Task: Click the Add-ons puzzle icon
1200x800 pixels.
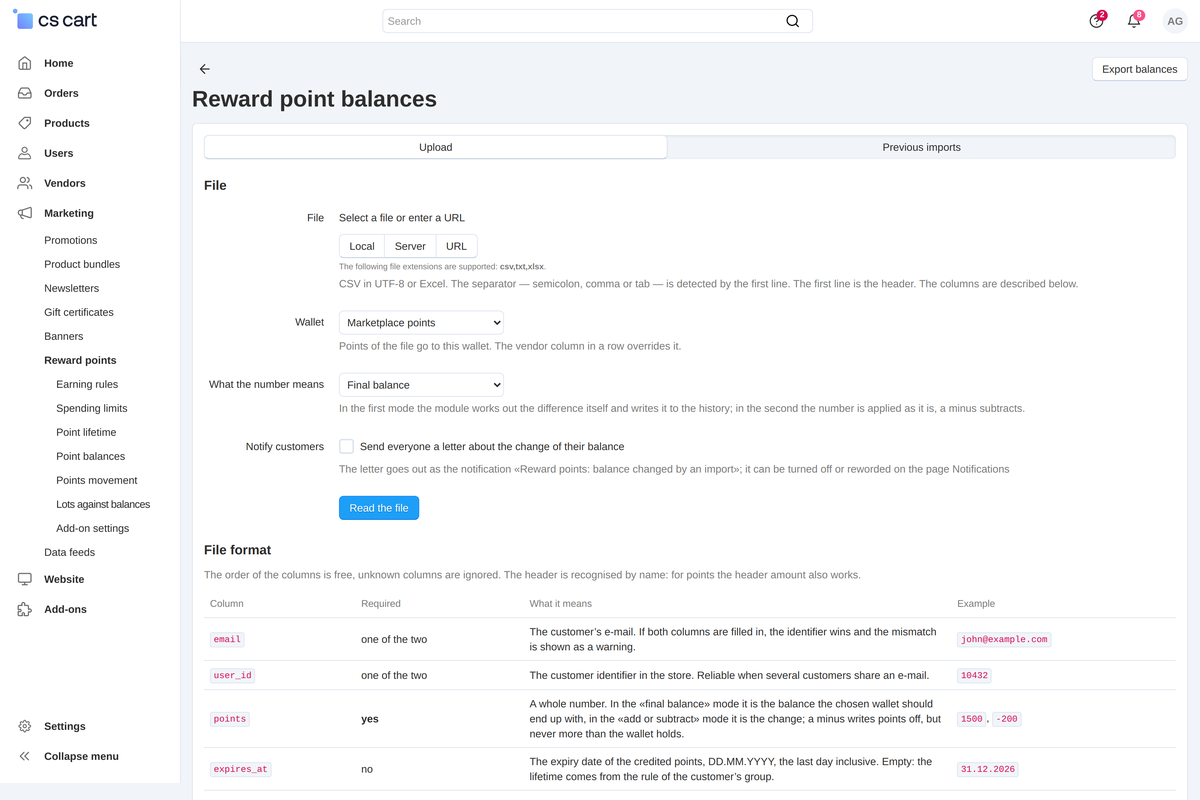Action: point(25,609)
